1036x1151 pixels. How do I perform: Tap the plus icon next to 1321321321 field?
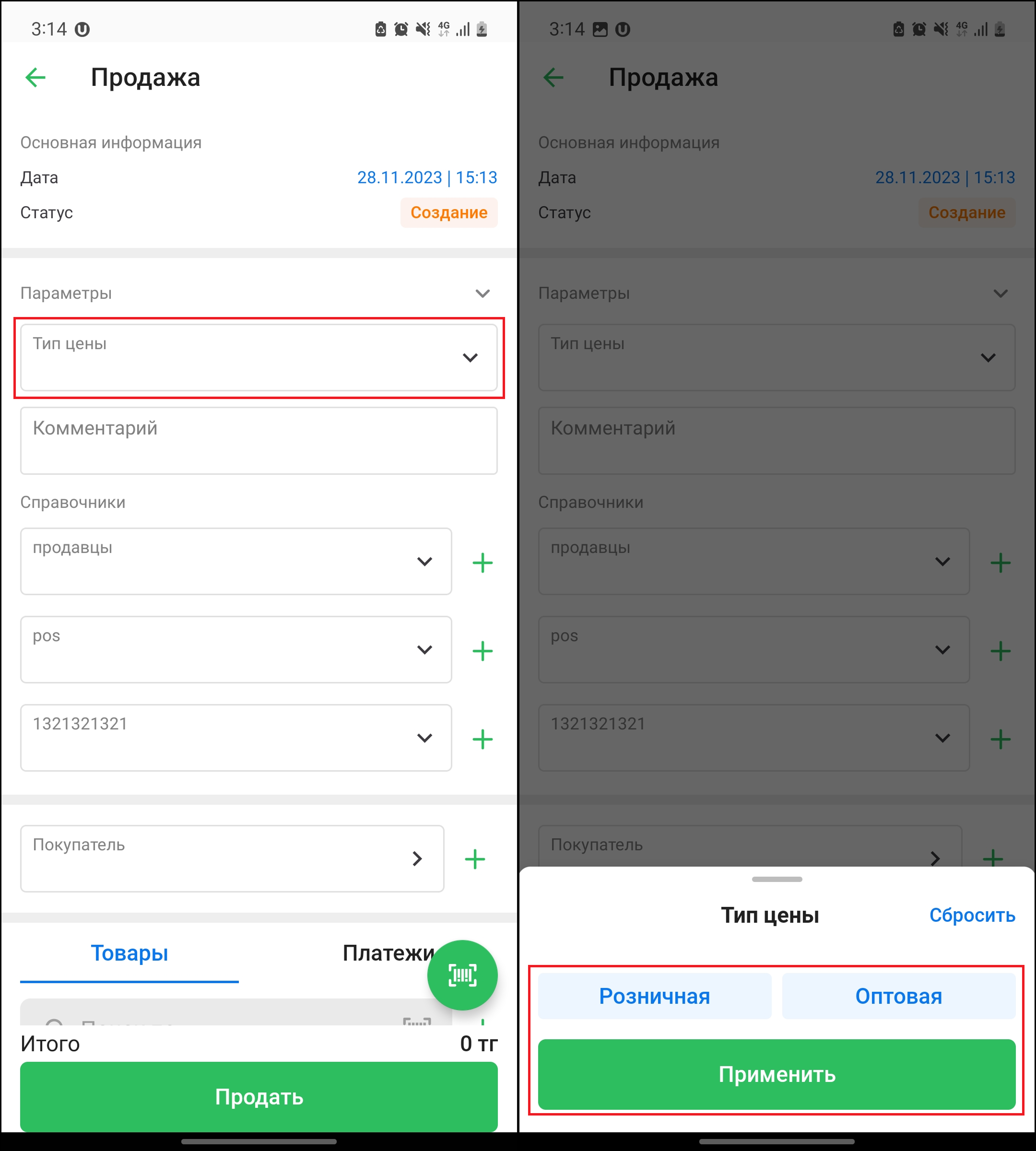pos(482,739)
